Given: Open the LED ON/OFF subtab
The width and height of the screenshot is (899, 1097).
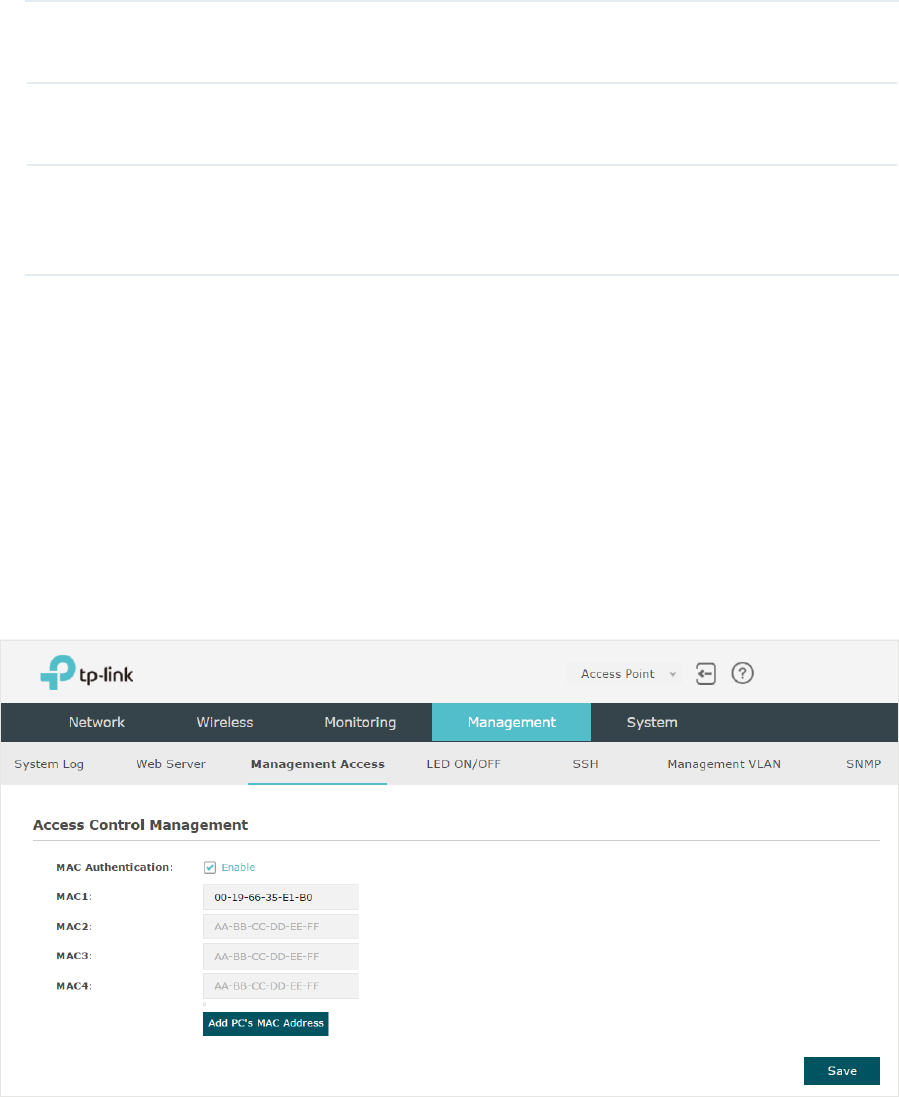Looking at the screenshot, I should pyautogui.click(x=464, y=764).
